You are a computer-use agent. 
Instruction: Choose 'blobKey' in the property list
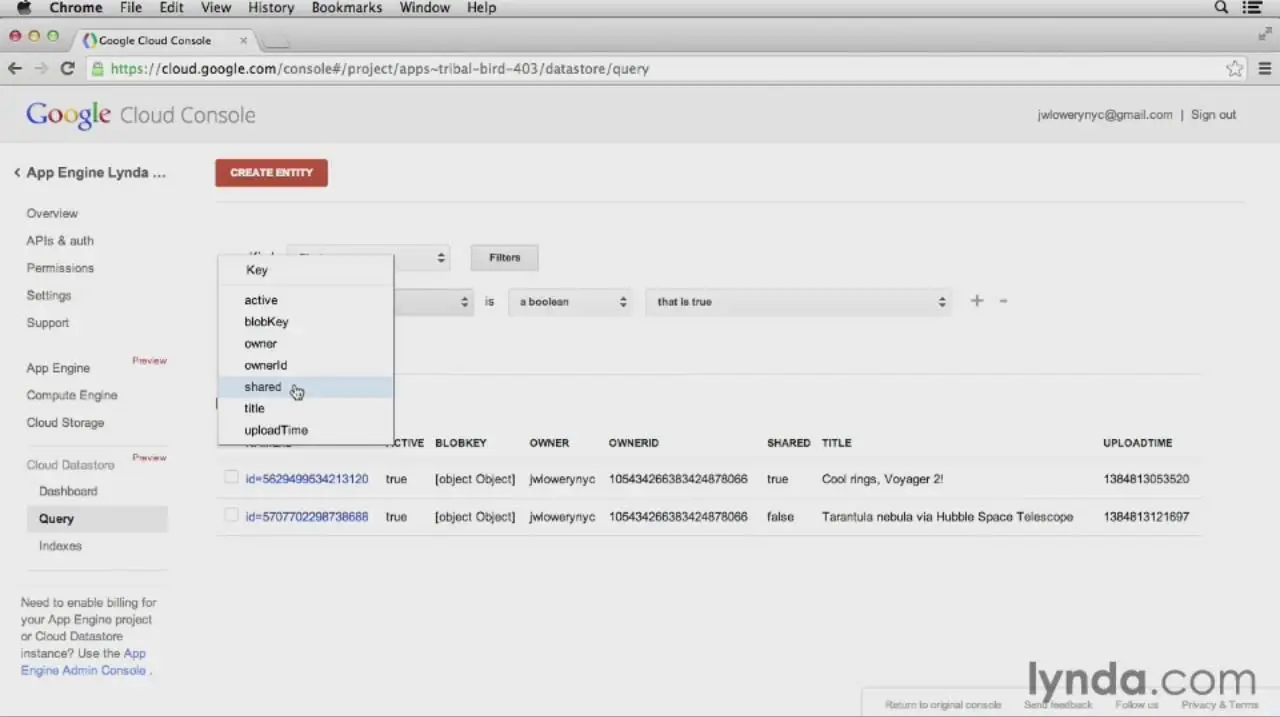point(305,322)
